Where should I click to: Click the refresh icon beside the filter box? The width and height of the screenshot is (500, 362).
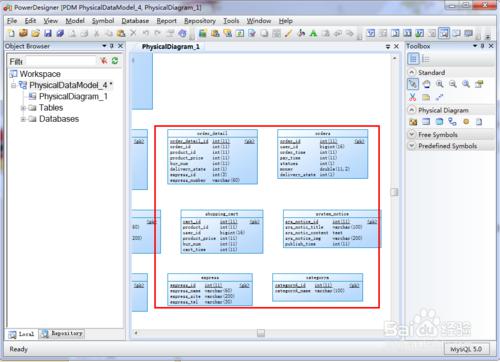click(115, 61)
